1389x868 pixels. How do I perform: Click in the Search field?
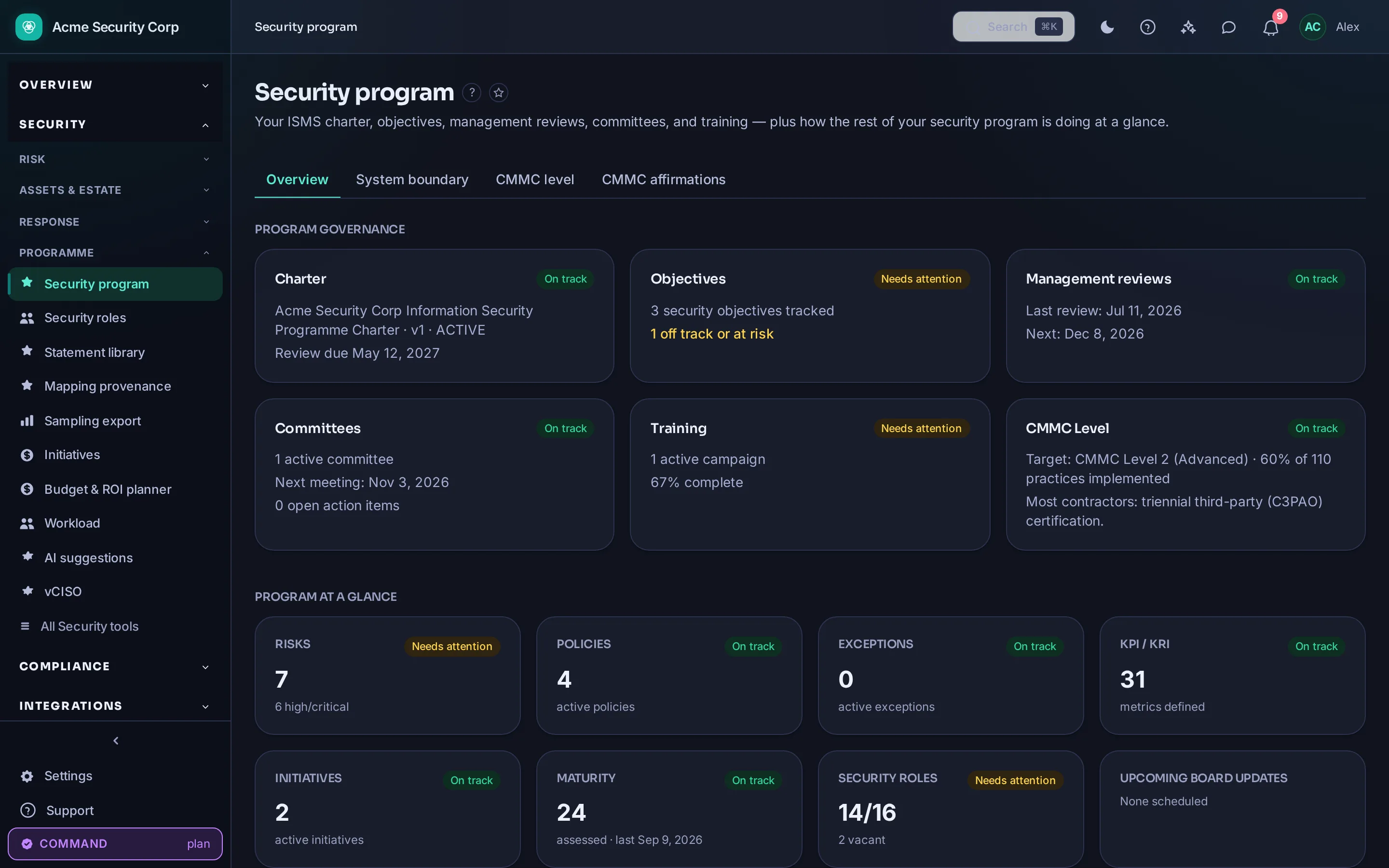tap(1014, 27)
